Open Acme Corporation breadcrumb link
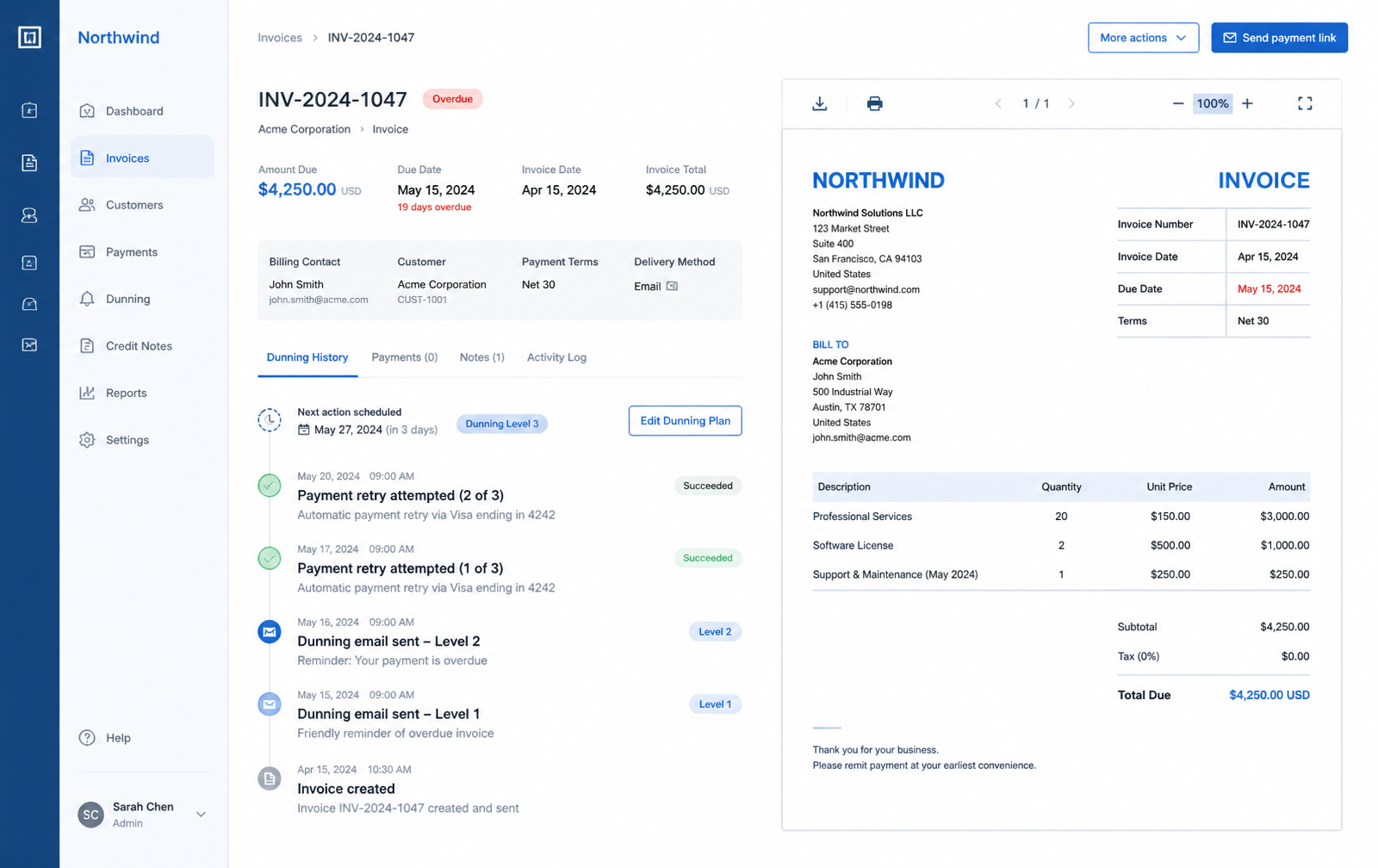The width and height of the screenshot is (1378, 868). click(x=304, y=129)
